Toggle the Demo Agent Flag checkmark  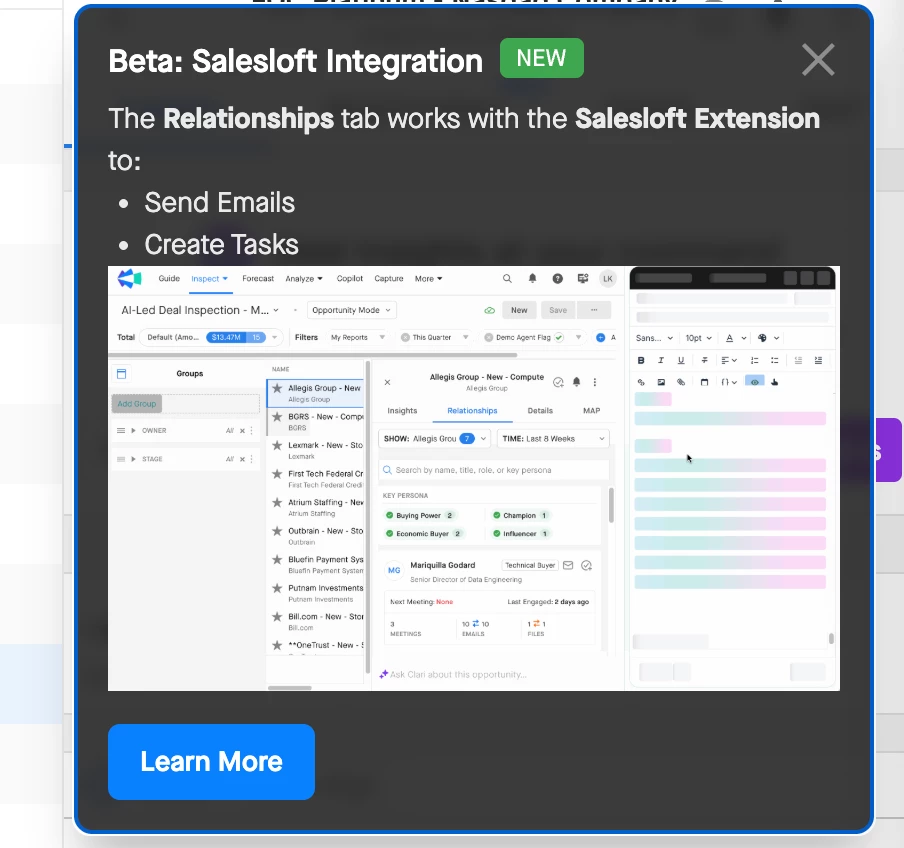[x=559, y=337]
